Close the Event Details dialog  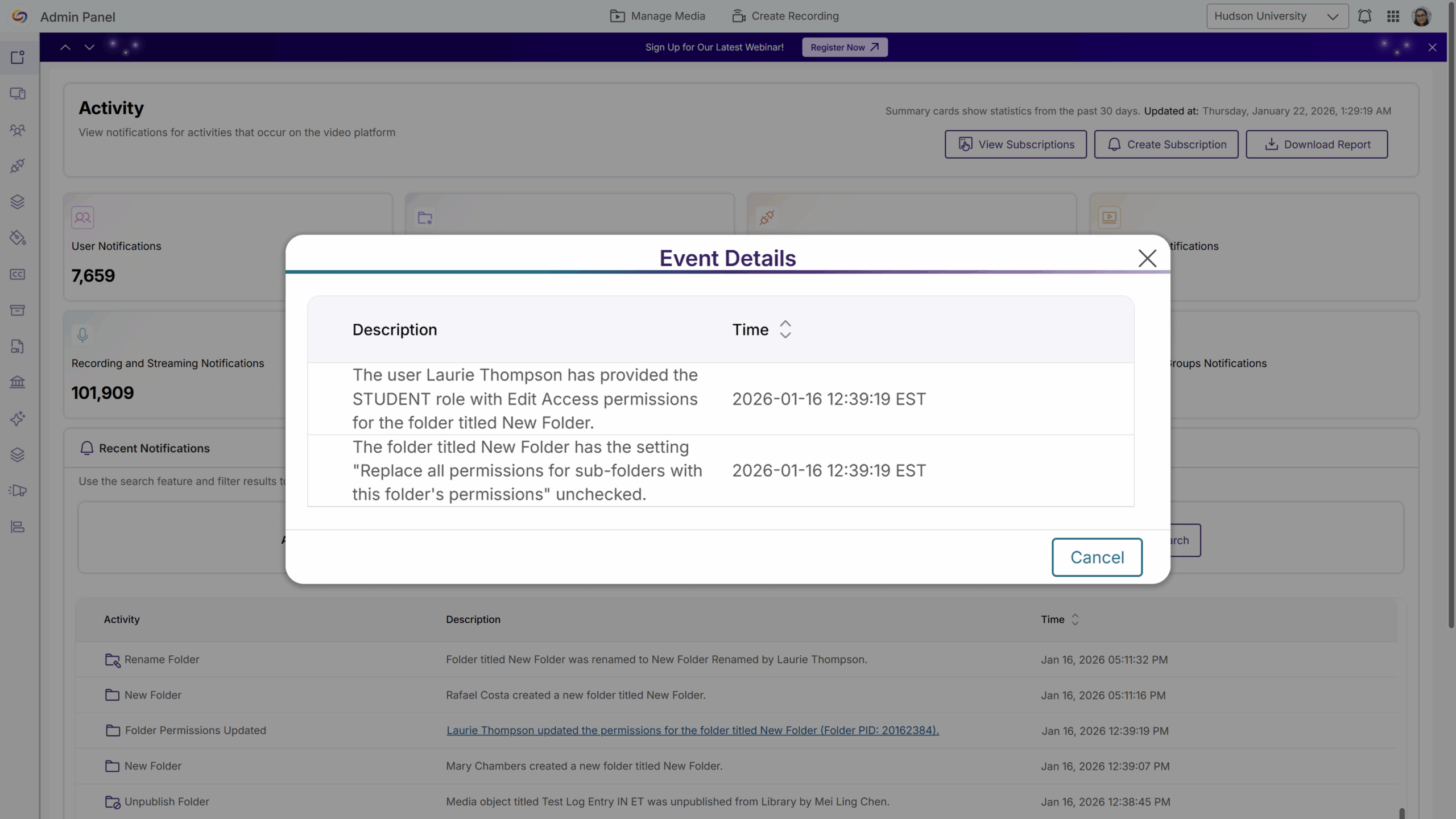1147,258
